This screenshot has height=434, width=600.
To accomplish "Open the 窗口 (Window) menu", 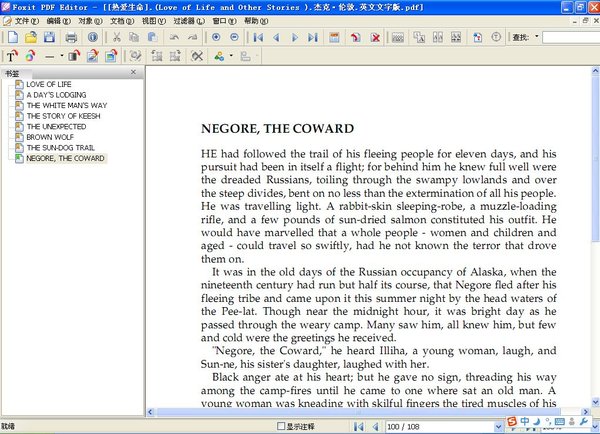I will pos(224,21).
